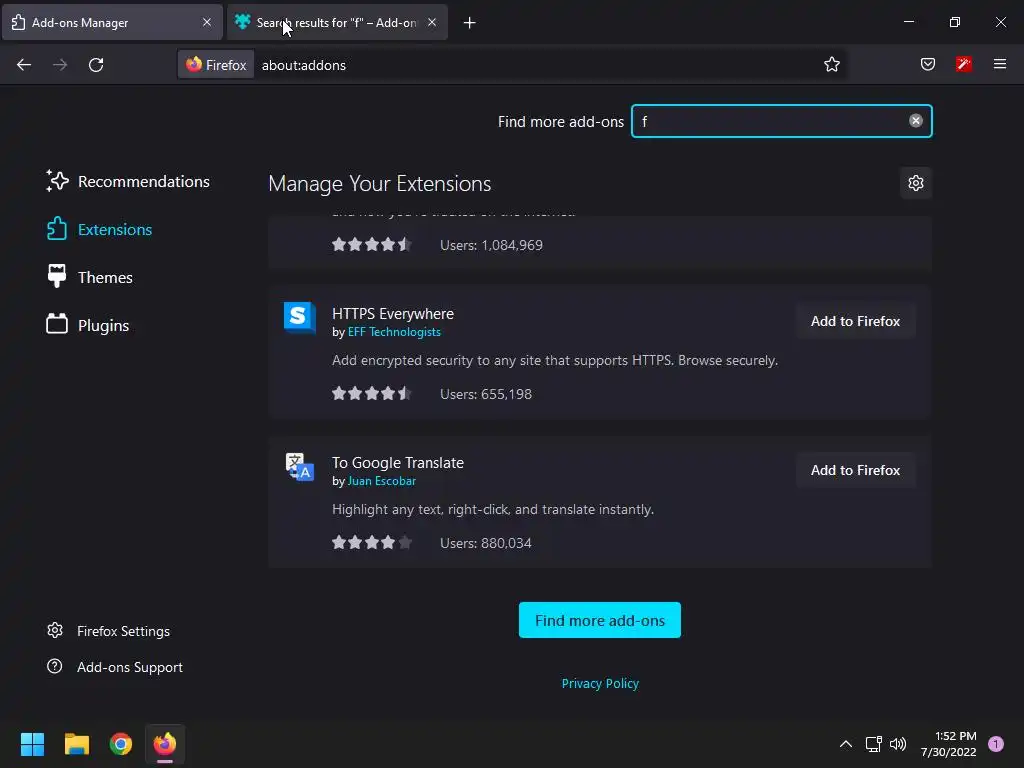Open the Firefox hamburger menu
Screen dimensions: 1024x768
(x=1000, y=64)
